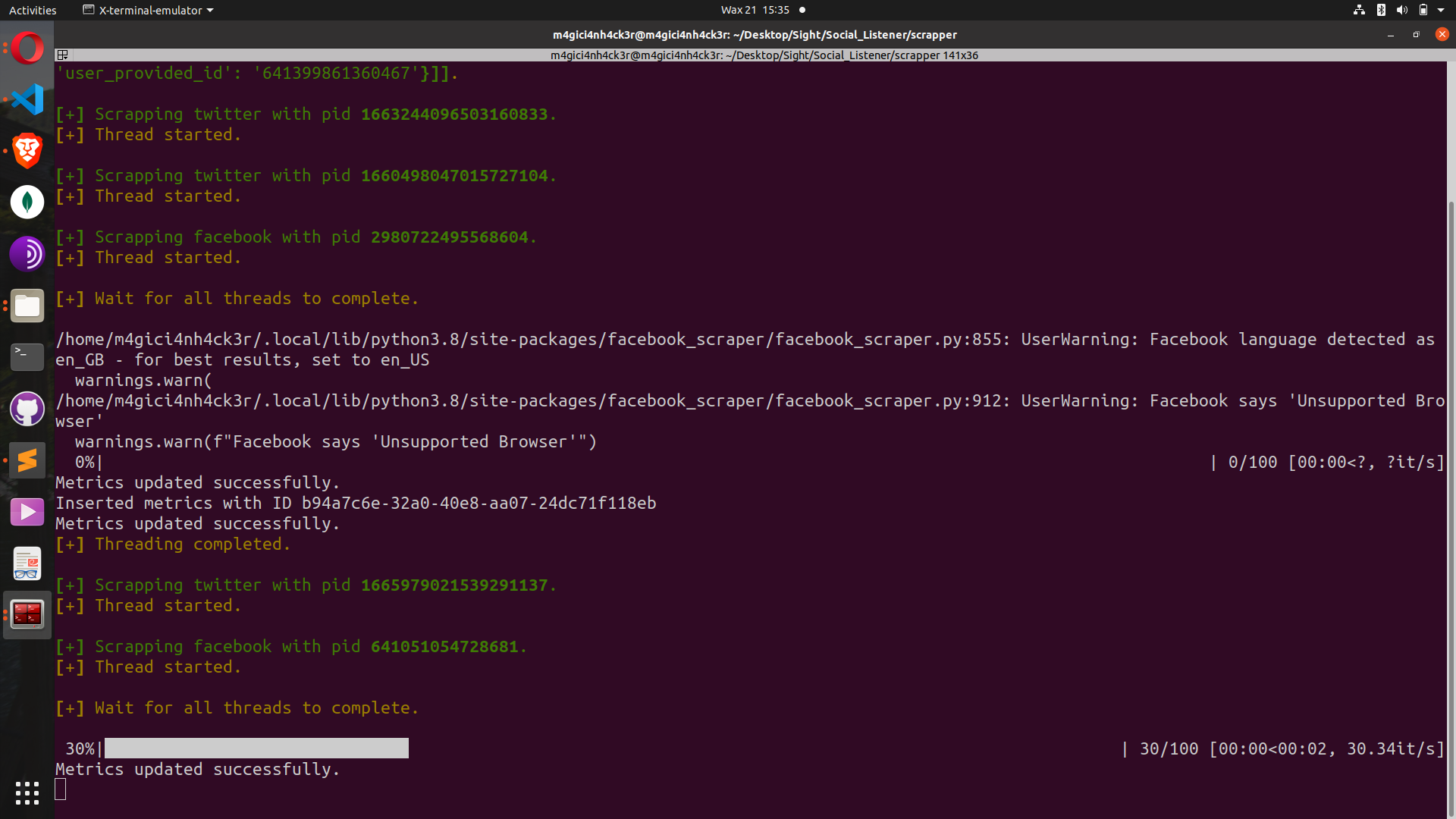Show all applications grid
1456x819 pixels.
[x=27, y=793]
